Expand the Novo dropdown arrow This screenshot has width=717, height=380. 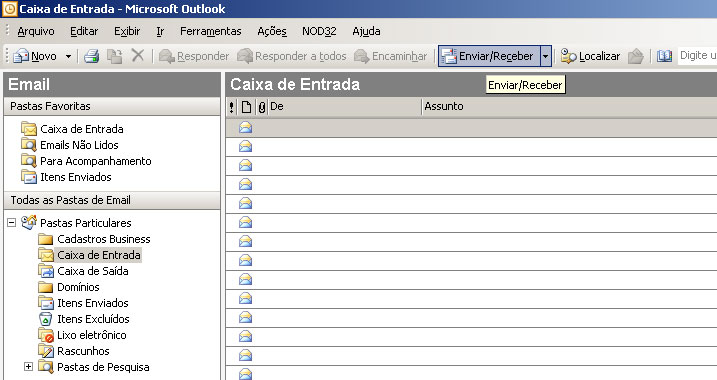68,56
